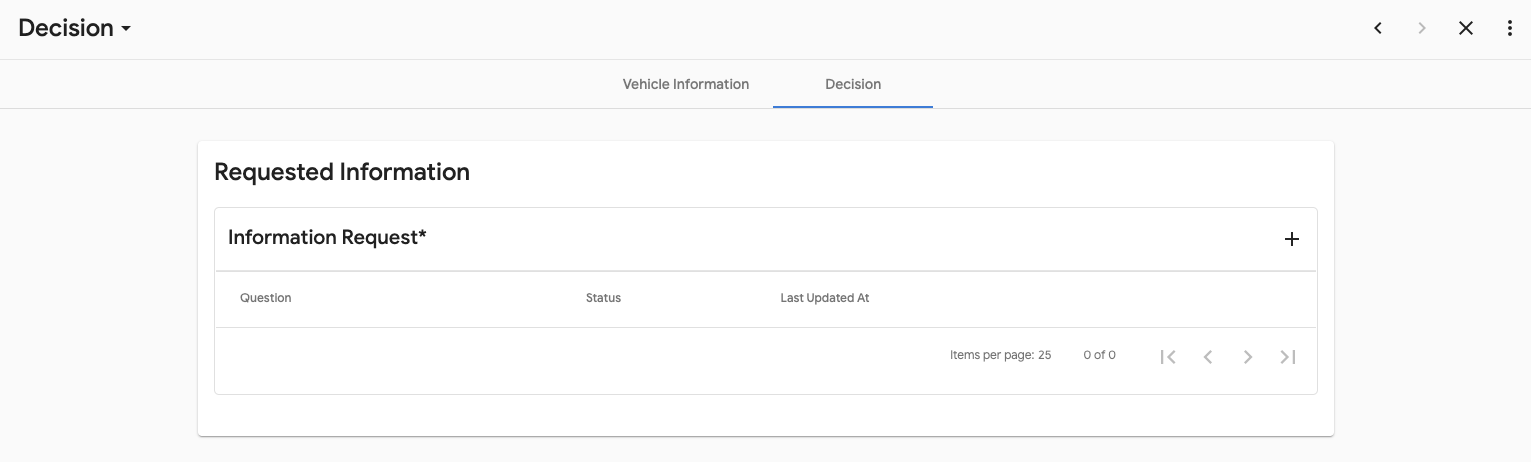Change Items per page value 25
This screenshot has height=462, width=1531.
[1044, 355]
